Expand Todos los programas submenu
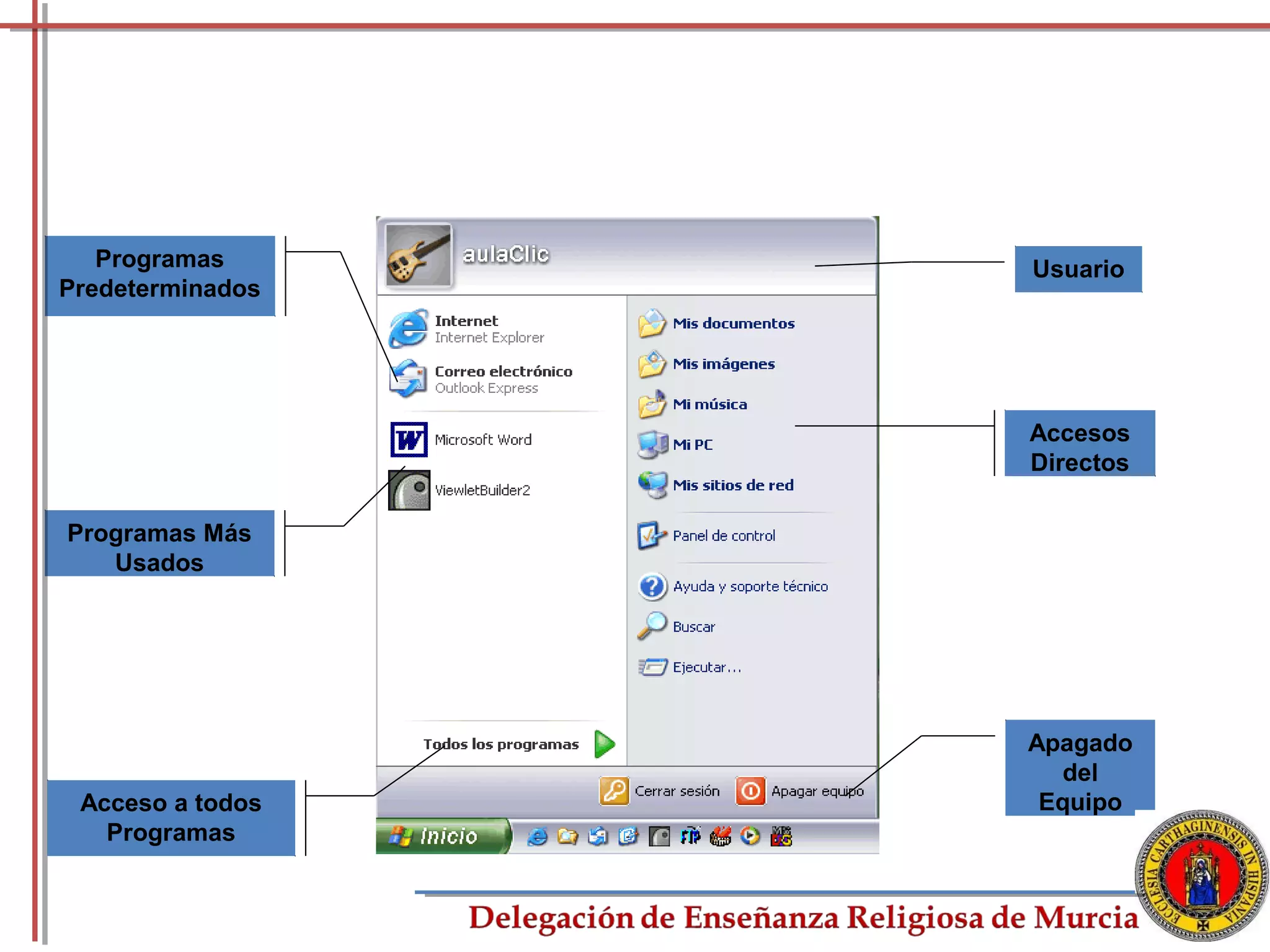The height and width of the screenshot is (952, 1270). [501, 744]
